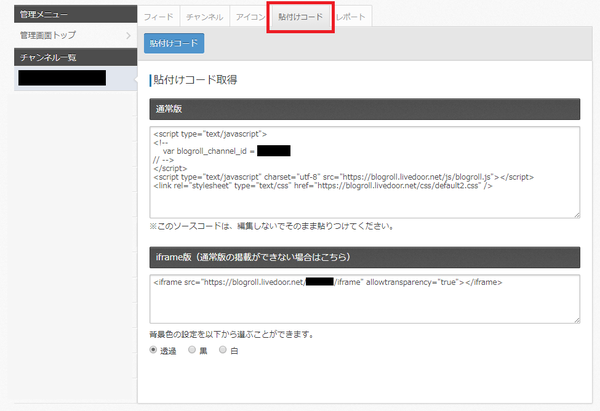The image size is (600, 411).
Task: Click the 貼付けコード取得 heading
Action: pos(195,80)
